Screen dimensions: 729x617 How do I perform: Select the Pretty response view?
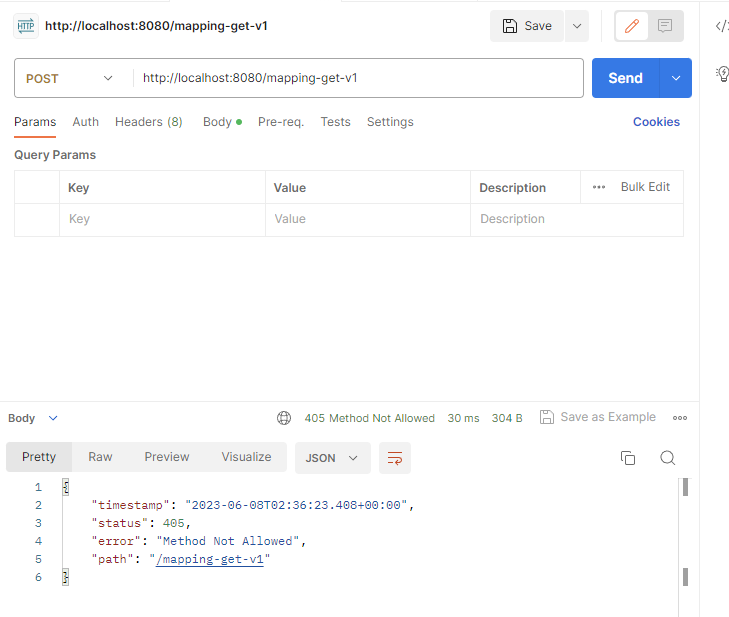coord(39,457)
